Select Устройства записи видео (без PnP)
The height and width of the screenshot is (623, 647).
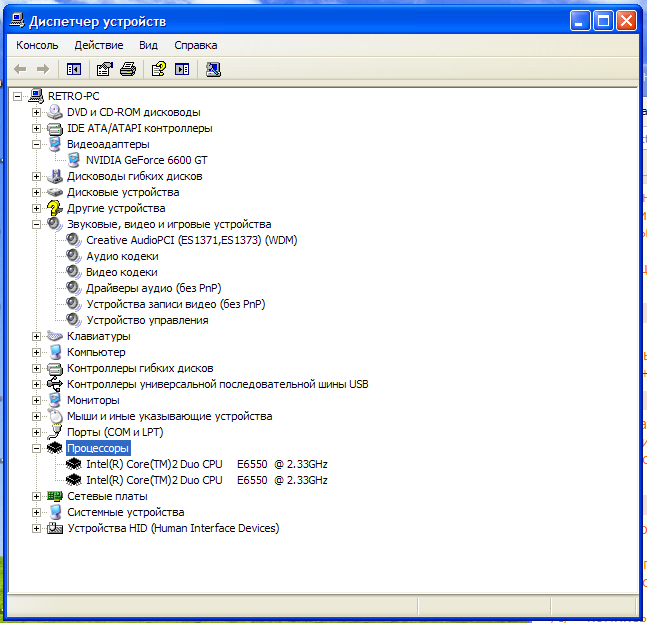click(x=176, y=304)
